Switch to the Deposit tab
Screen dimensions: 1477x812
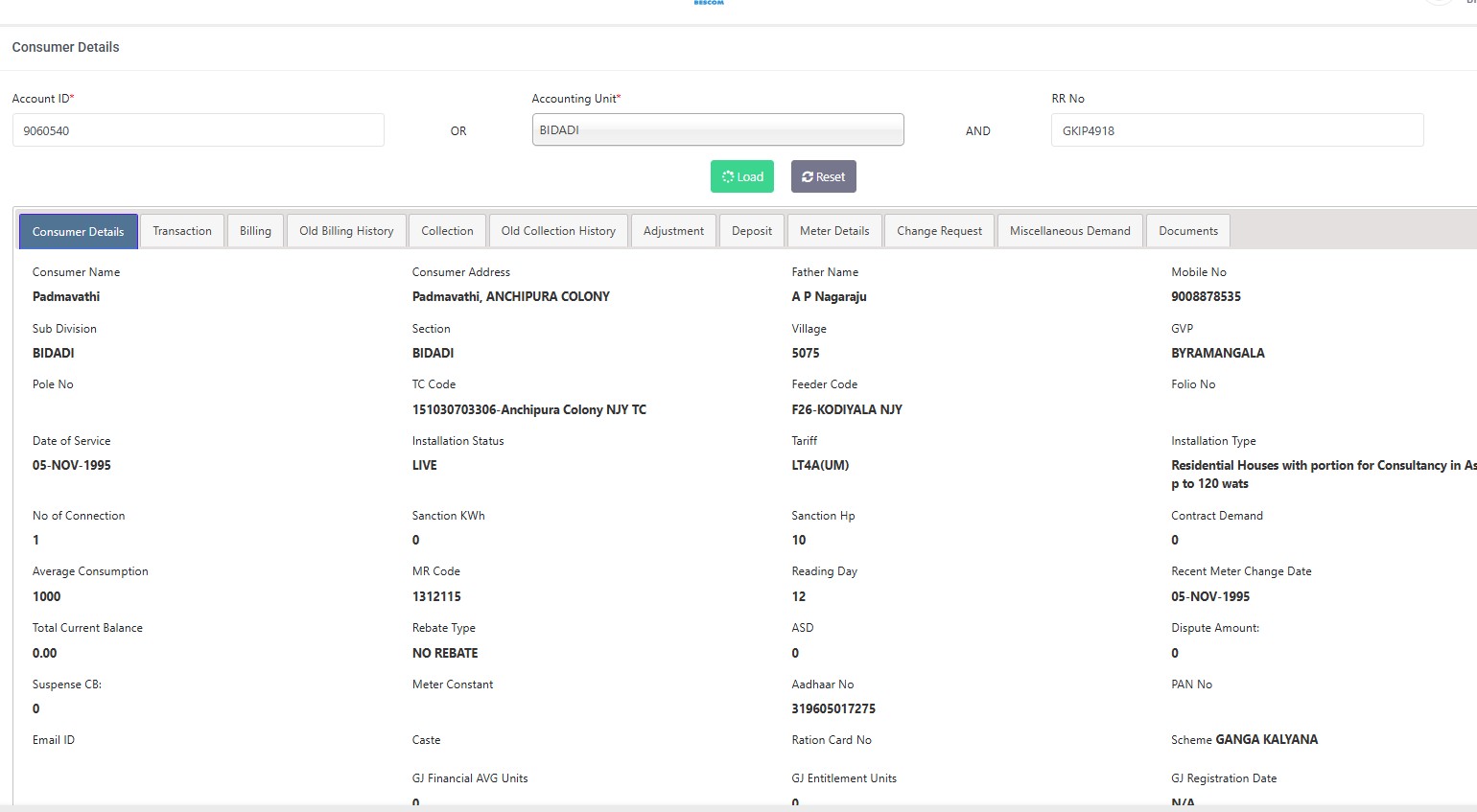pos(752,231)
